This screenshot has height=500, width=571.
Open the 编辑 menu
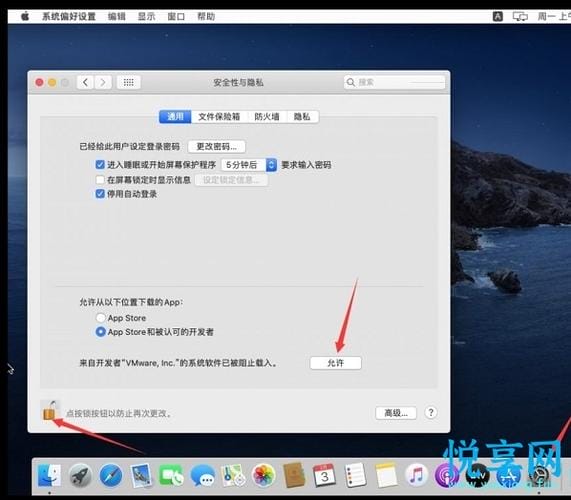tap(117, 16)
